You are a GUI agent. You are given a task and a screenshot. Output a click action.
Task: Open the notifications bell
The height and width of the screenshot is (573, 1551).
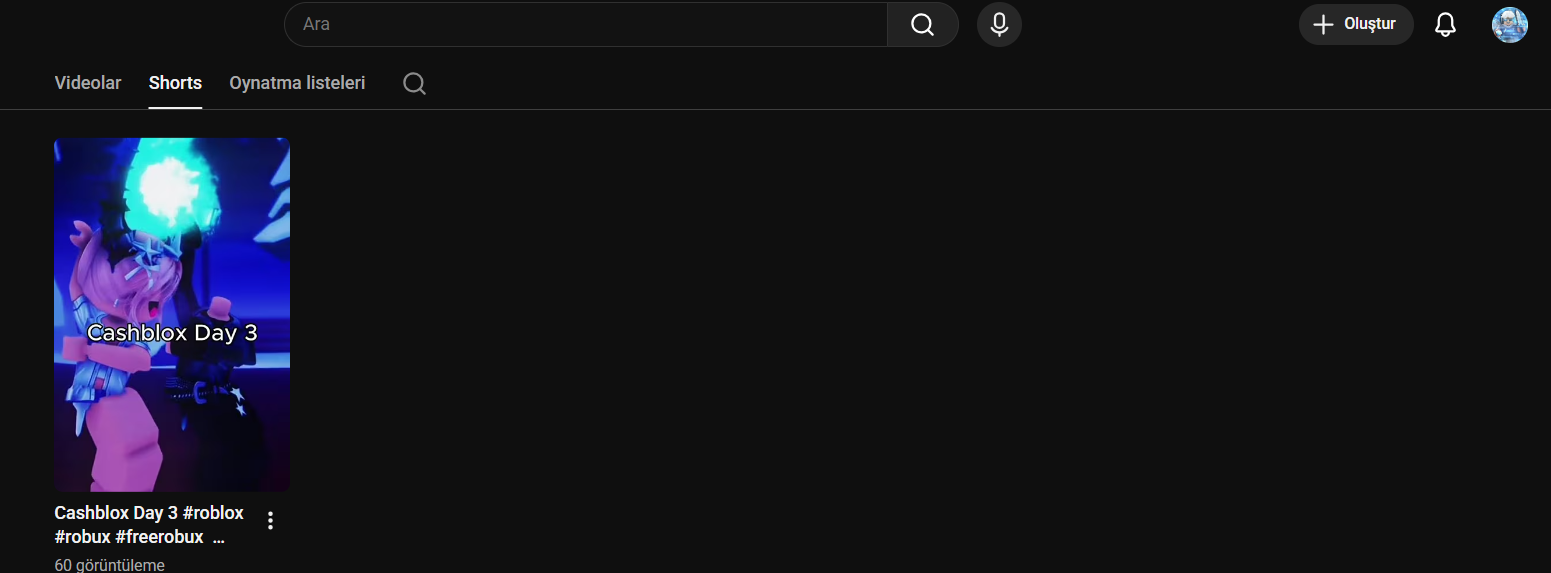pos(1445,24)
